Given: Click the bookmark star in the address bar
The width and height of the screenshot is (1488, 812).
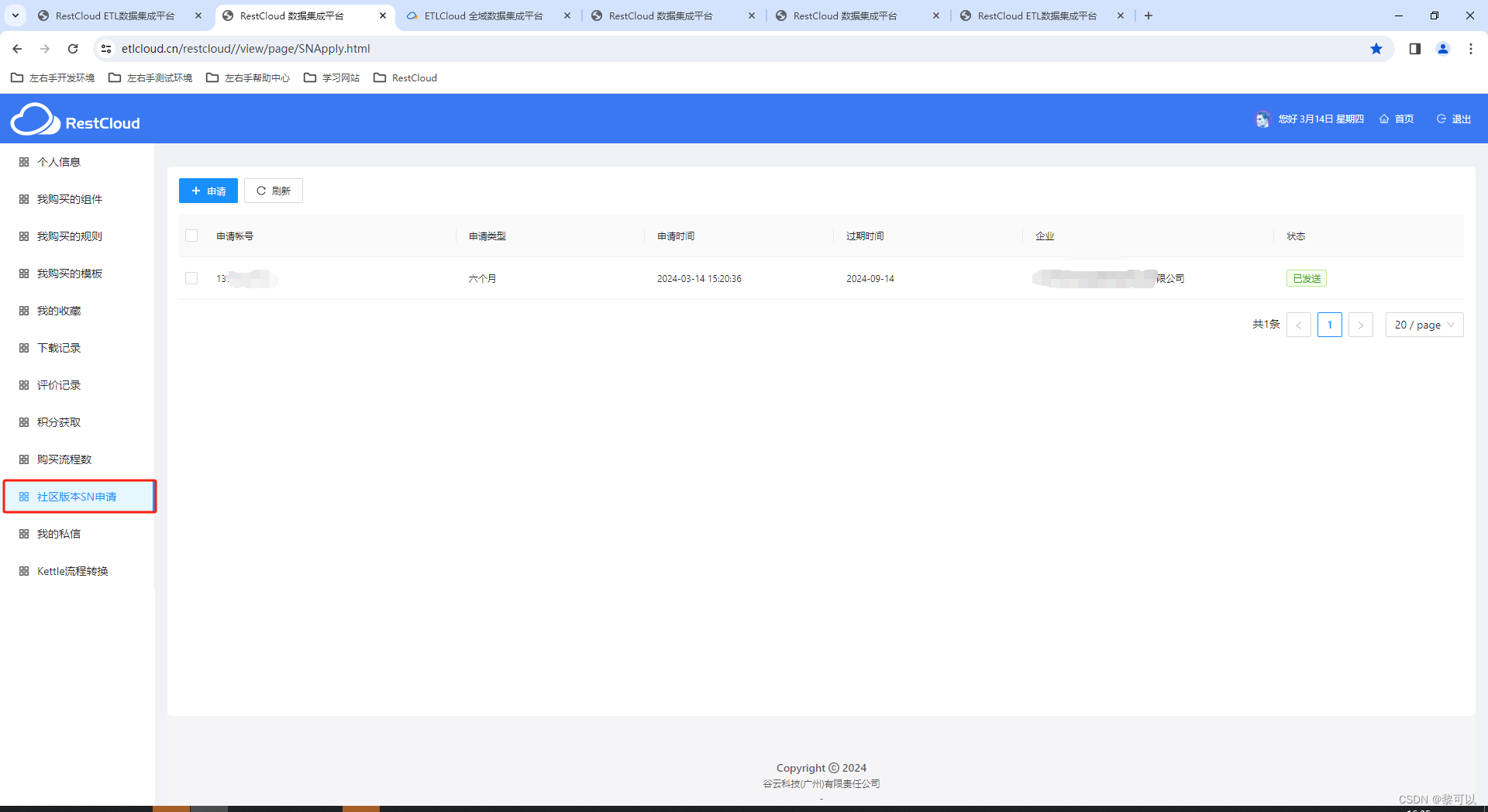Looking at the screenshot, I should click(1376, 48).
